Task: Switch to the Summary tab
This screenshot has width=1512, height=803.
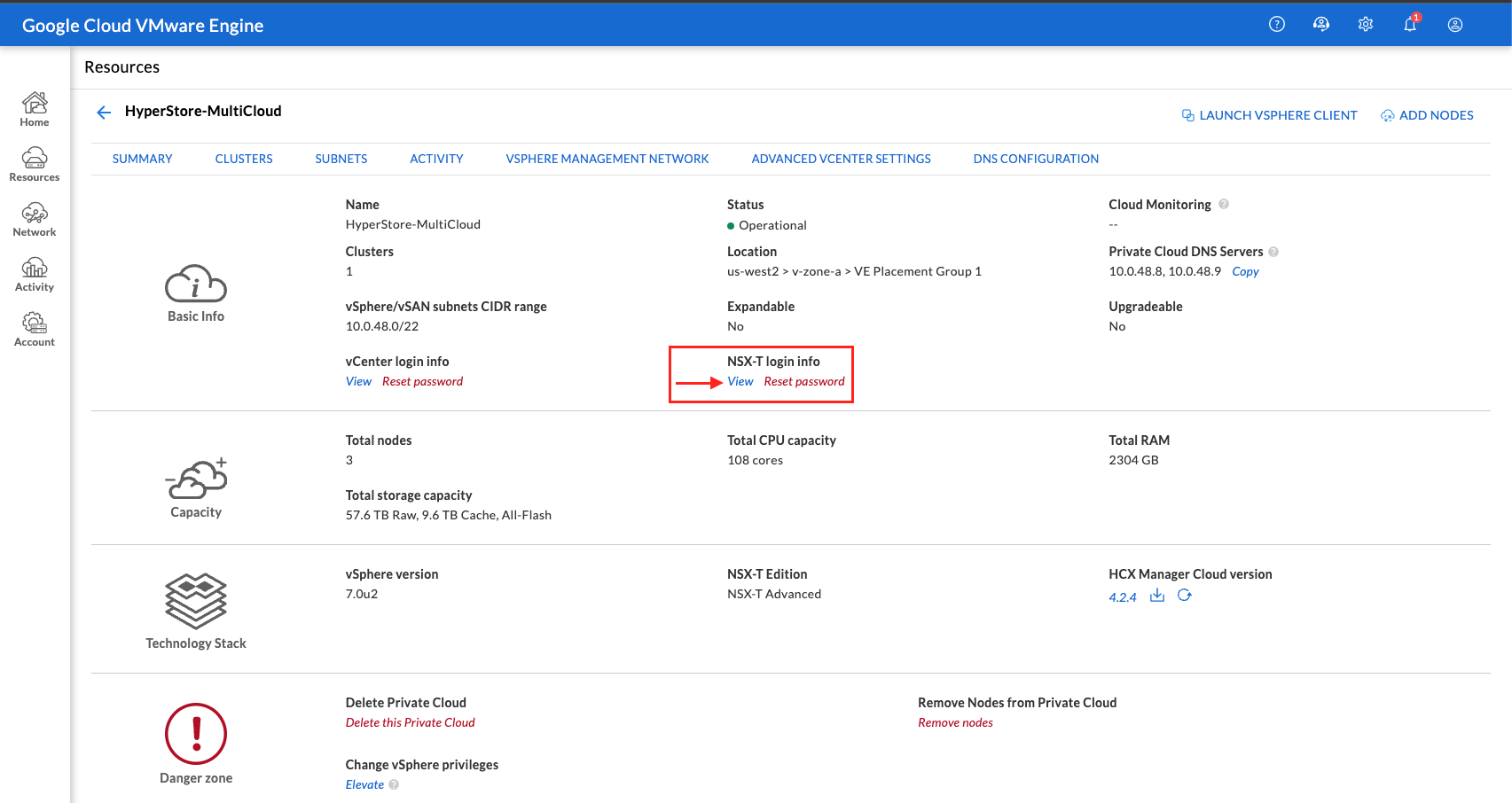Action: 142,159
